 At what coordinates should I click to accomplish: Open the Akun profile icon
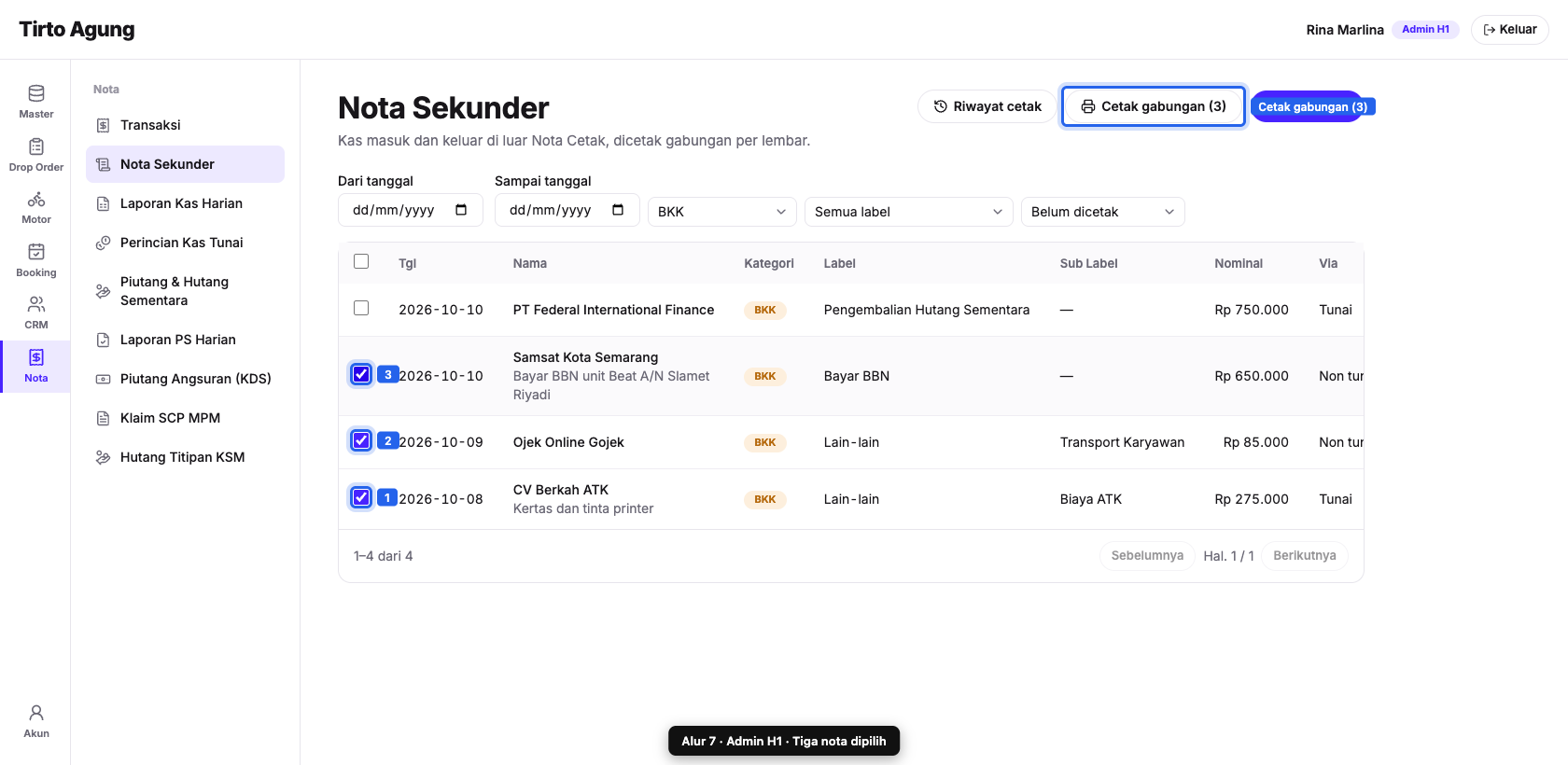35,713
